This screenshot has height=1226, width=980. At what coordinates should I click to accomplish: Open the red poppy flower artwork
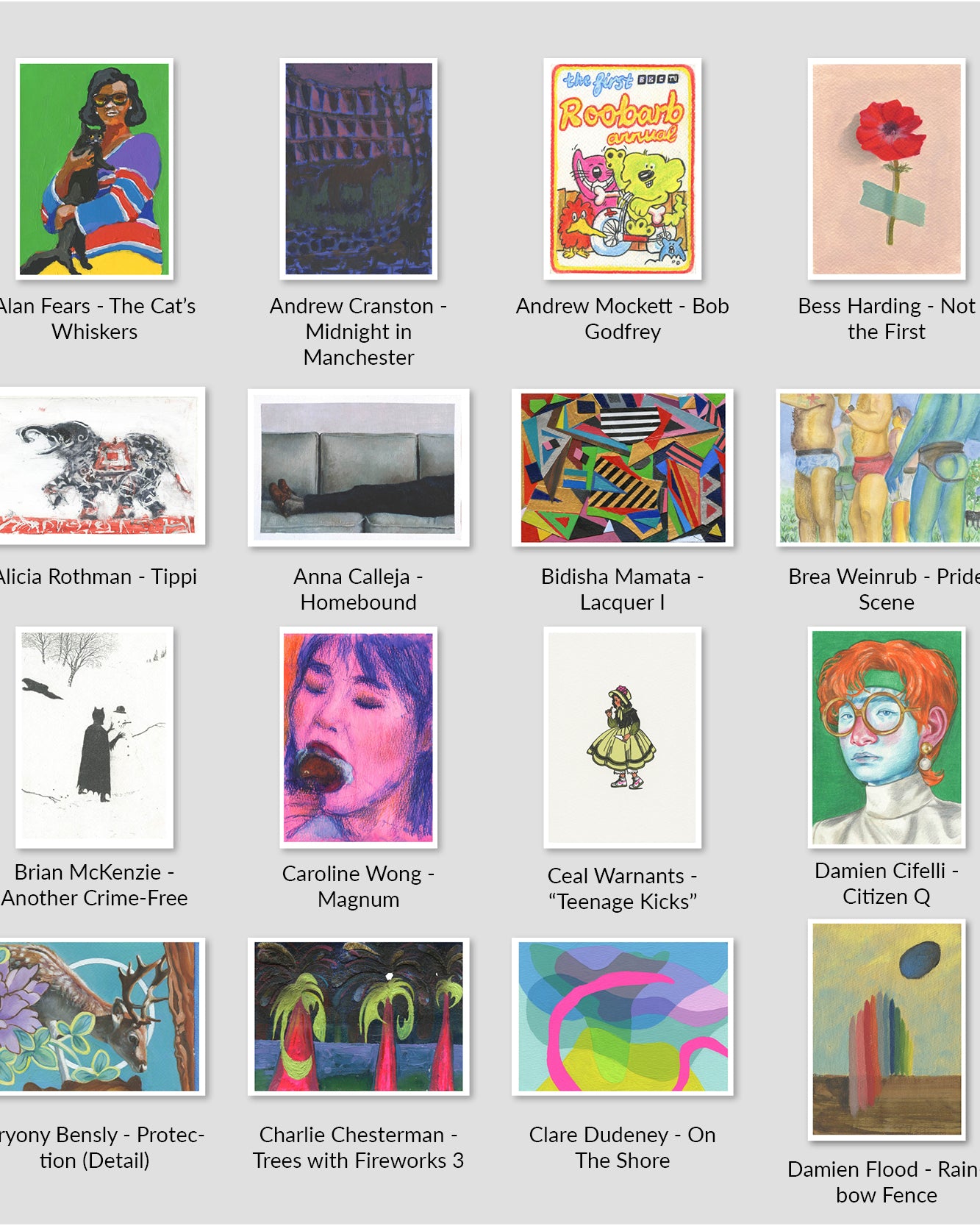click(886, 168)
